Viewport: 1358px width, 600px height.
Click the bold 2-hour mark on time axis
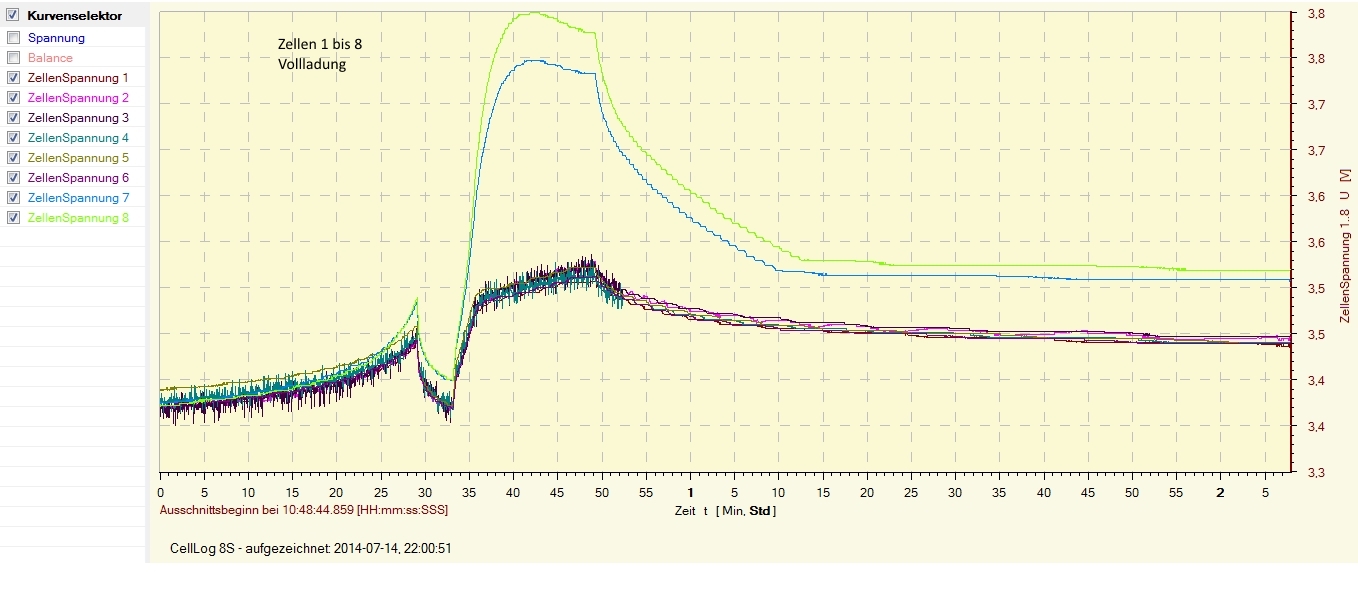click(x=1220, y=493)
